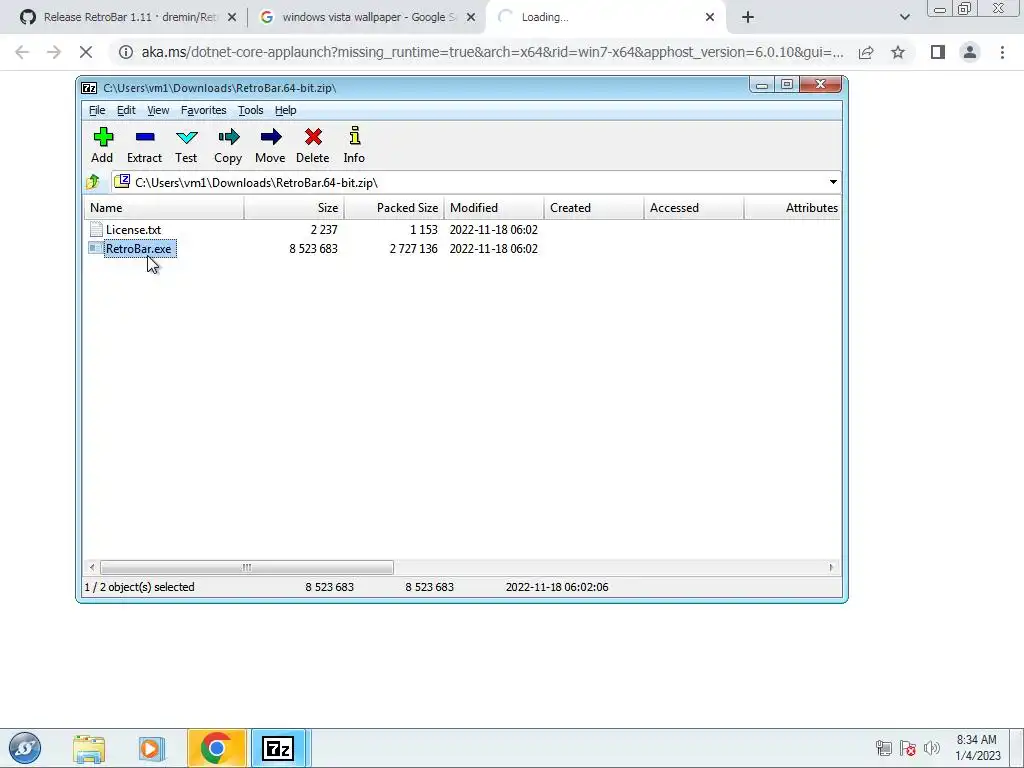Click the Extract toolbar icon
1024x768 pixels.
(x=144, y=137)
